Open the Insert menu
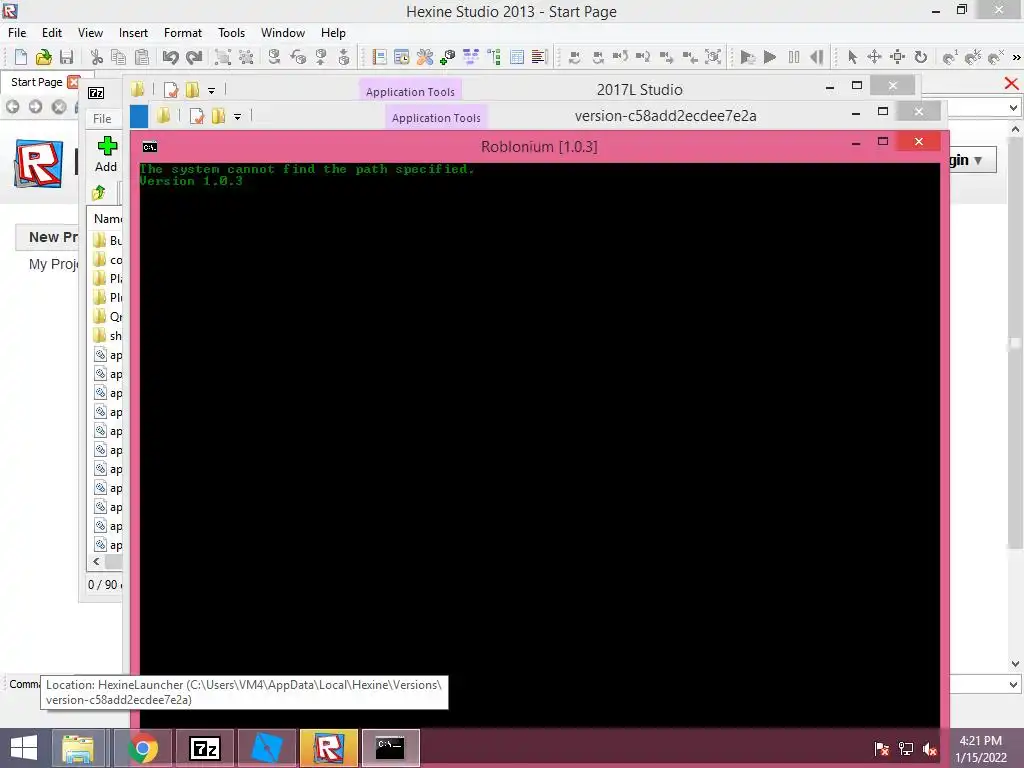The width and height of the screenshot is (1024, 768). pos(133,33)
